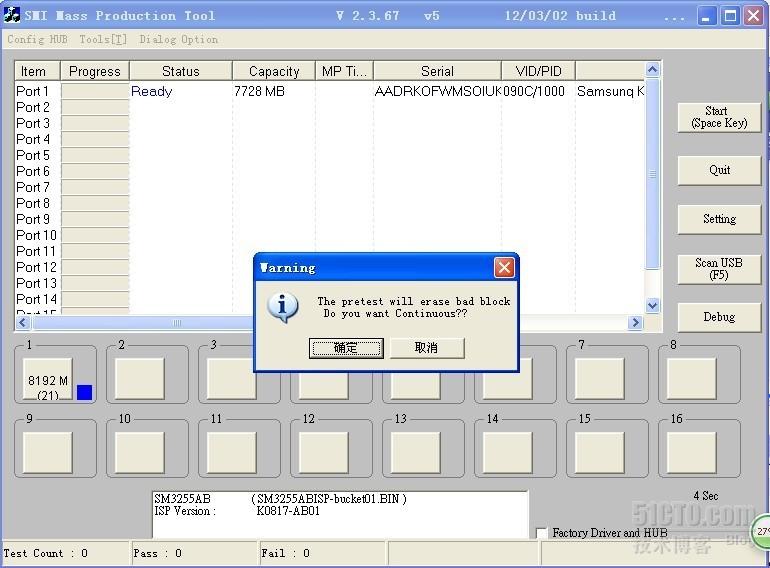Click the vertical scrollbar thumb

(652, 173)
